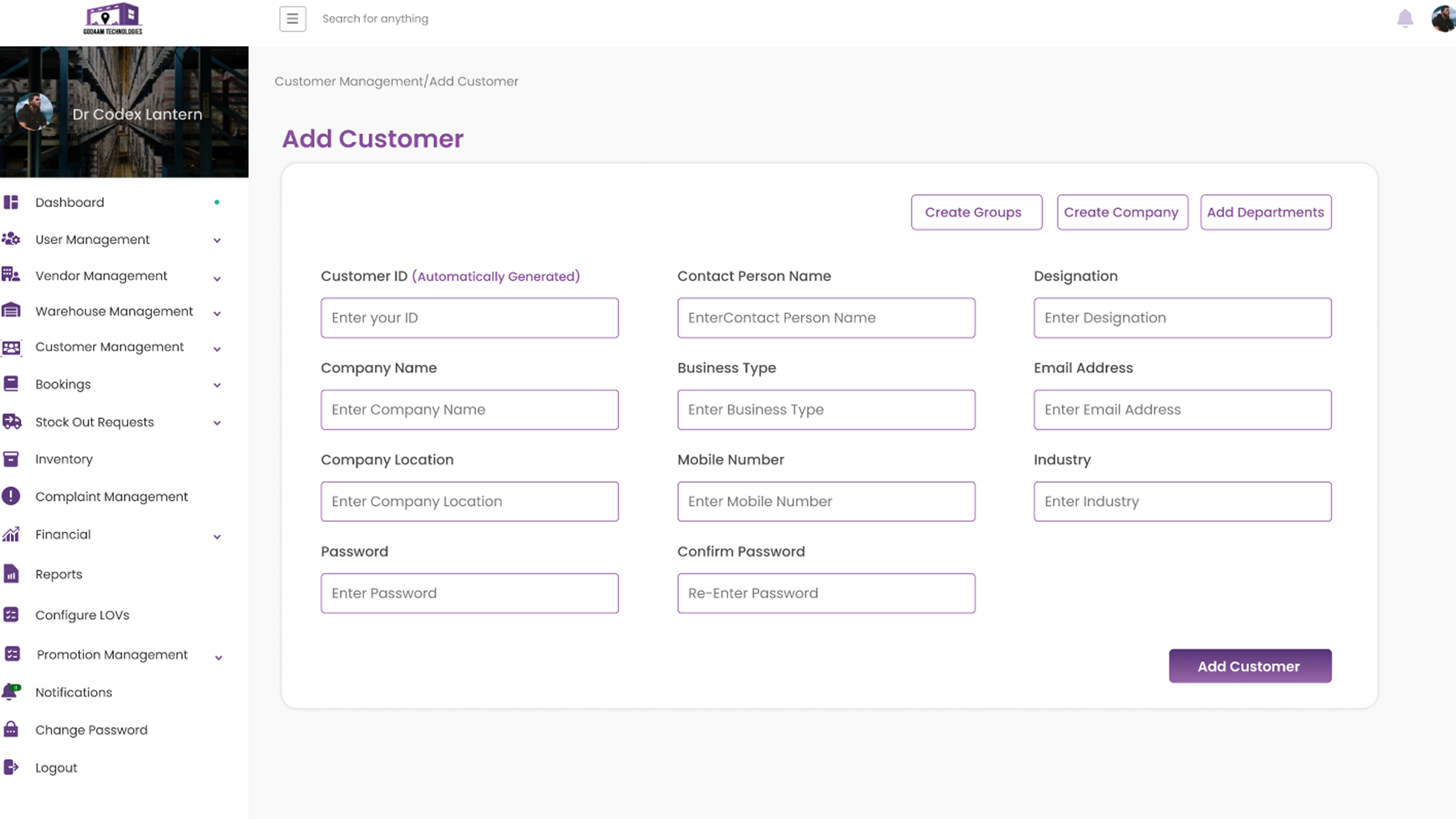Click the Promotion Management icon
This screenshot has width=1456, height=819.
click(x=12, y=654)
